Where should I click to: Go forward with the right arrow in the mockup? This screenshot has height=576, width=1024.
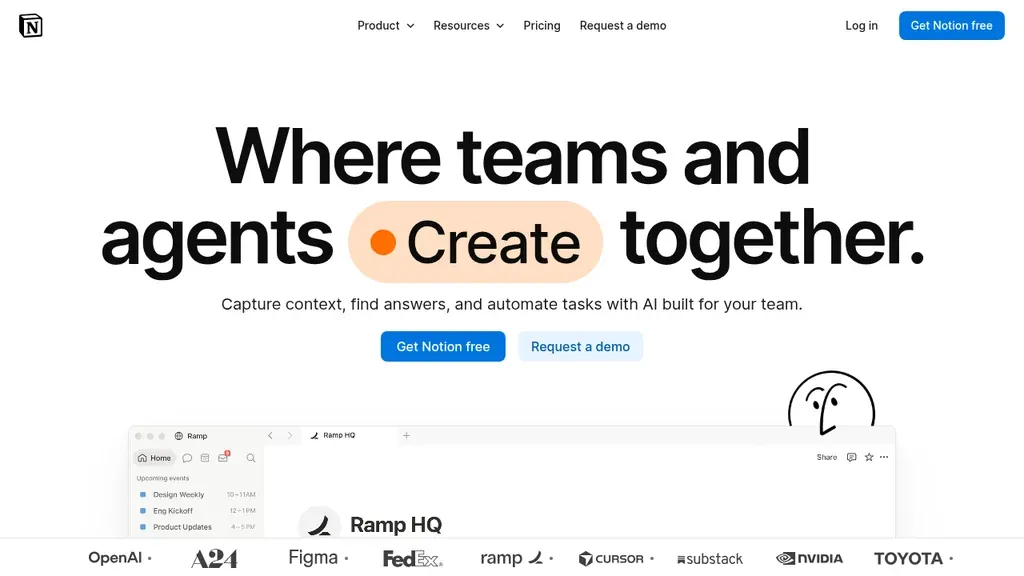(x=290, y=436)
